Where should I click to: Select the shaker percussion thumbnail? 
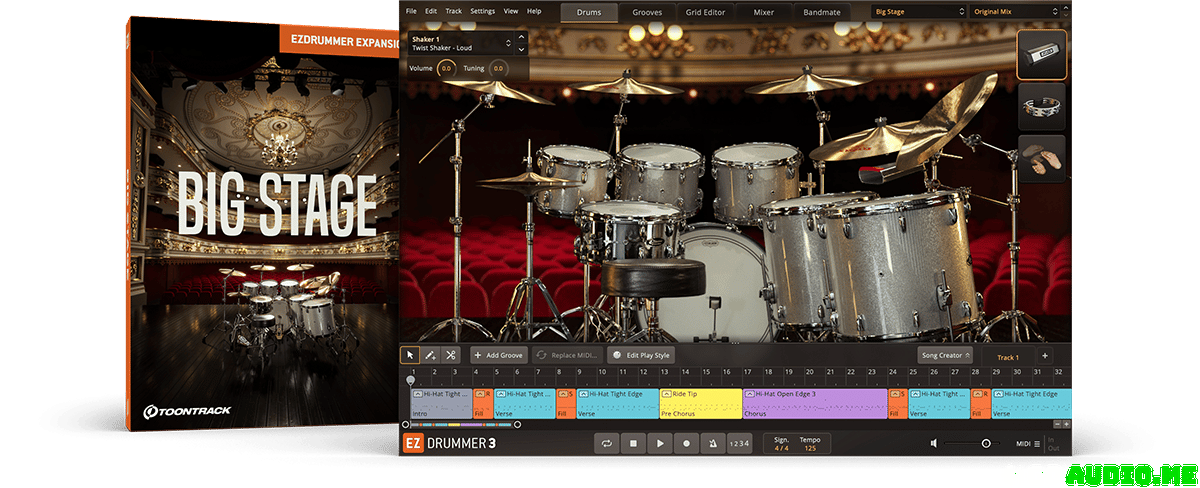point(1042,55)
